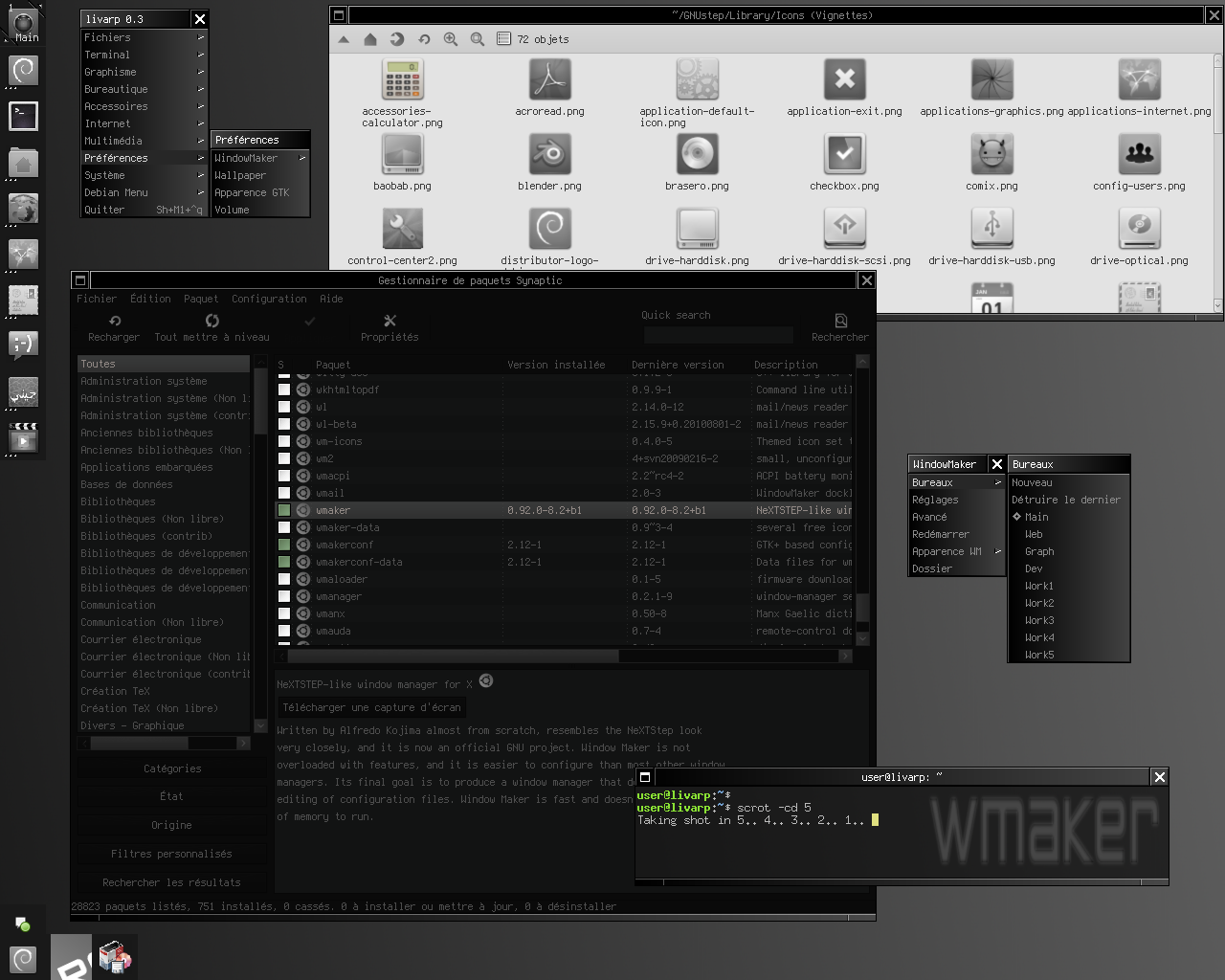Click Télécharger une capture d'écran
1225x980 pixels.
tap(372, 707)
